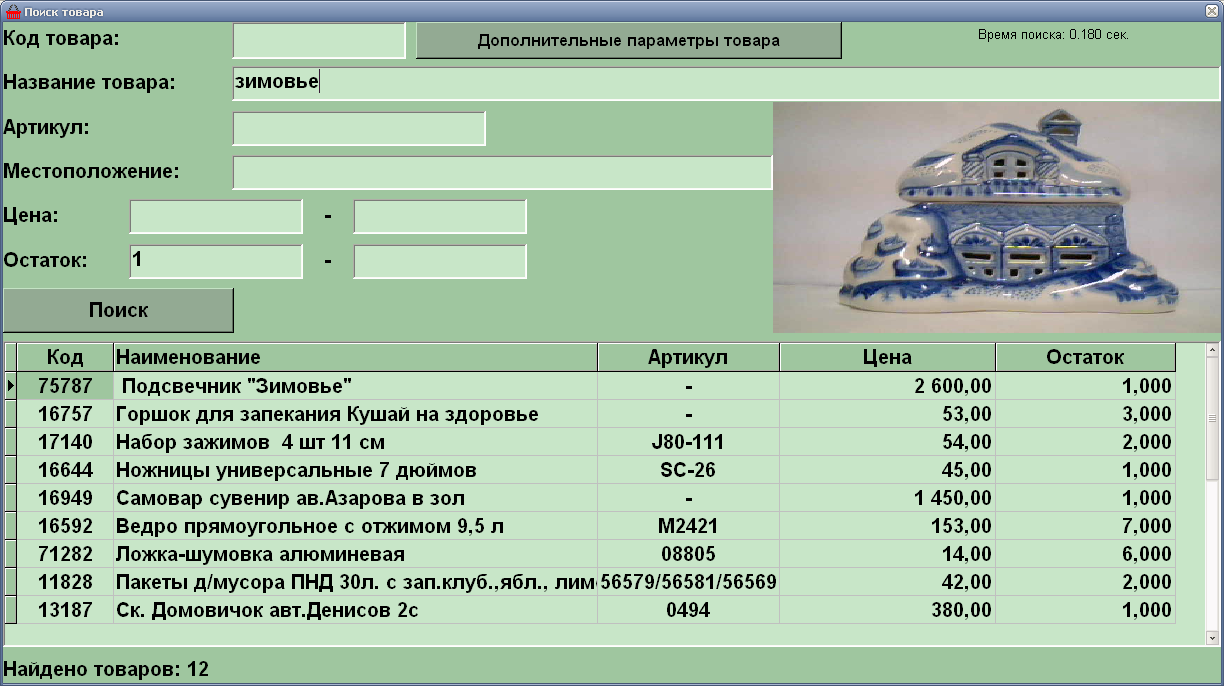Select the Артикул input field

(x=358, y=128)
